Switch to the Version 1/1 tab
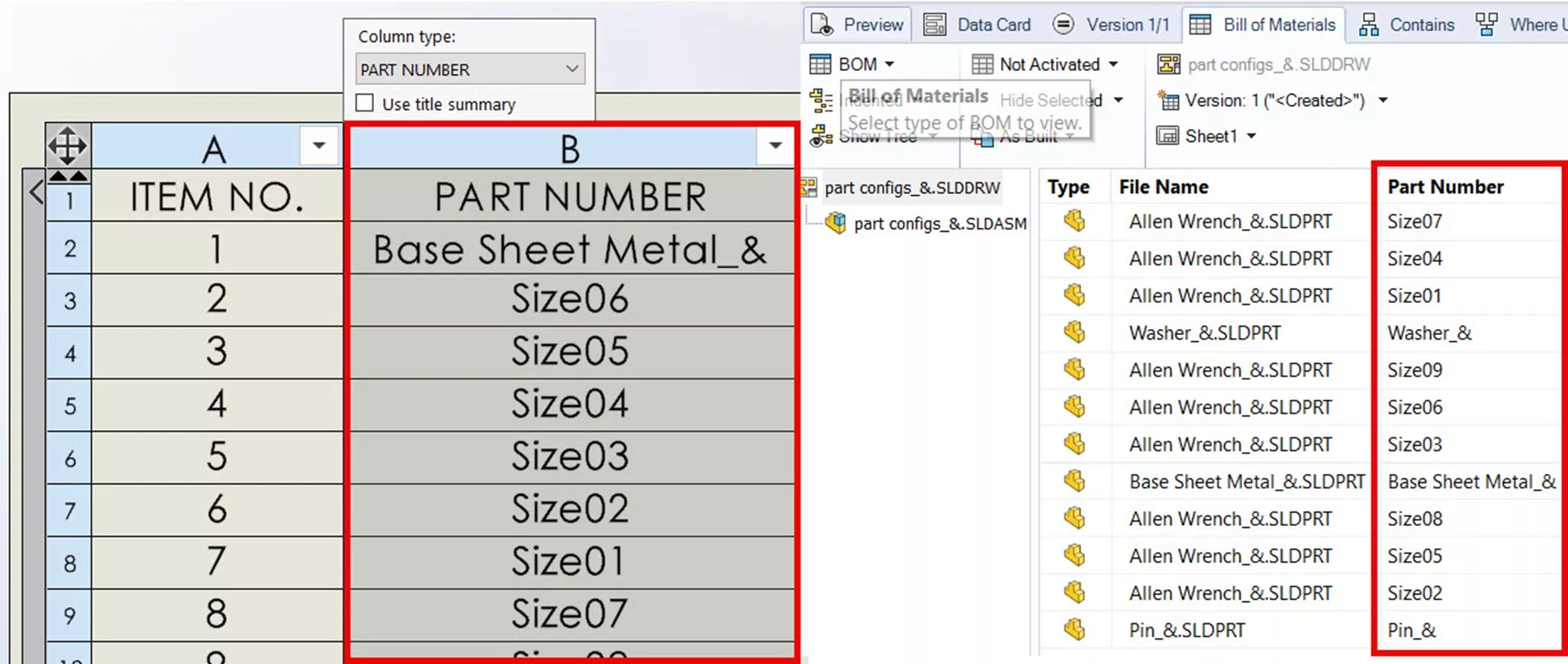Viewport: 1568px width, 664px height. pos(1110,24)
